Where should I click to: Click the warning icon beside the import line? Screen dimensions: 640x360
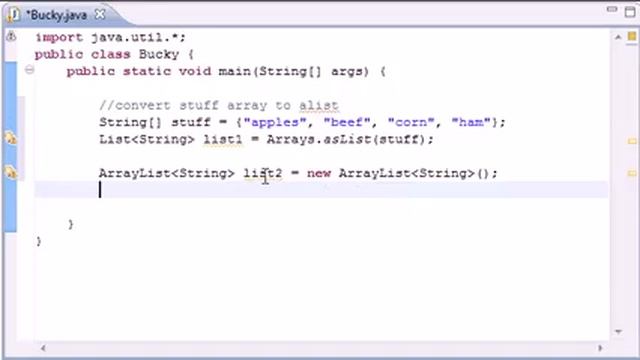tap(11, 36)
